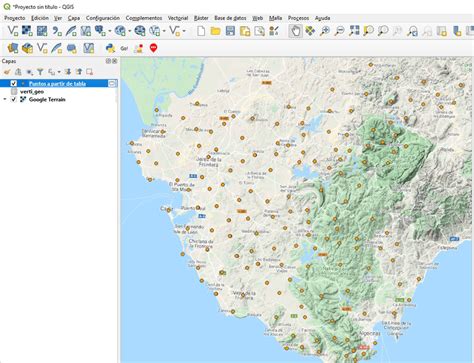Click the Save Project floppy disk icon
Viewport: 474px width, 363px height.
[x=230, y=31]
